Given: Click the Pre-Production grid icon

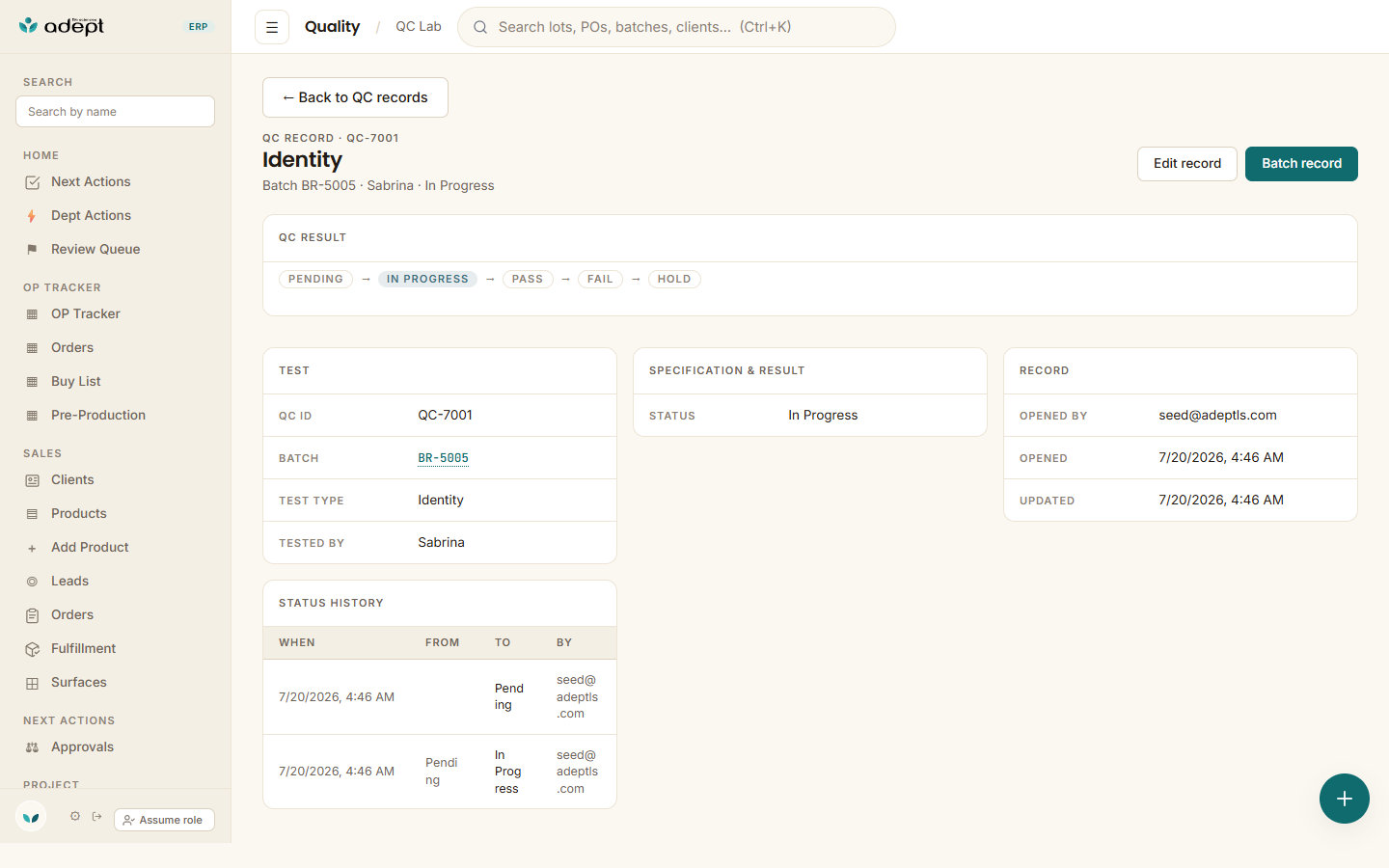Looking at the screenshot, I should tap(32, 416).
